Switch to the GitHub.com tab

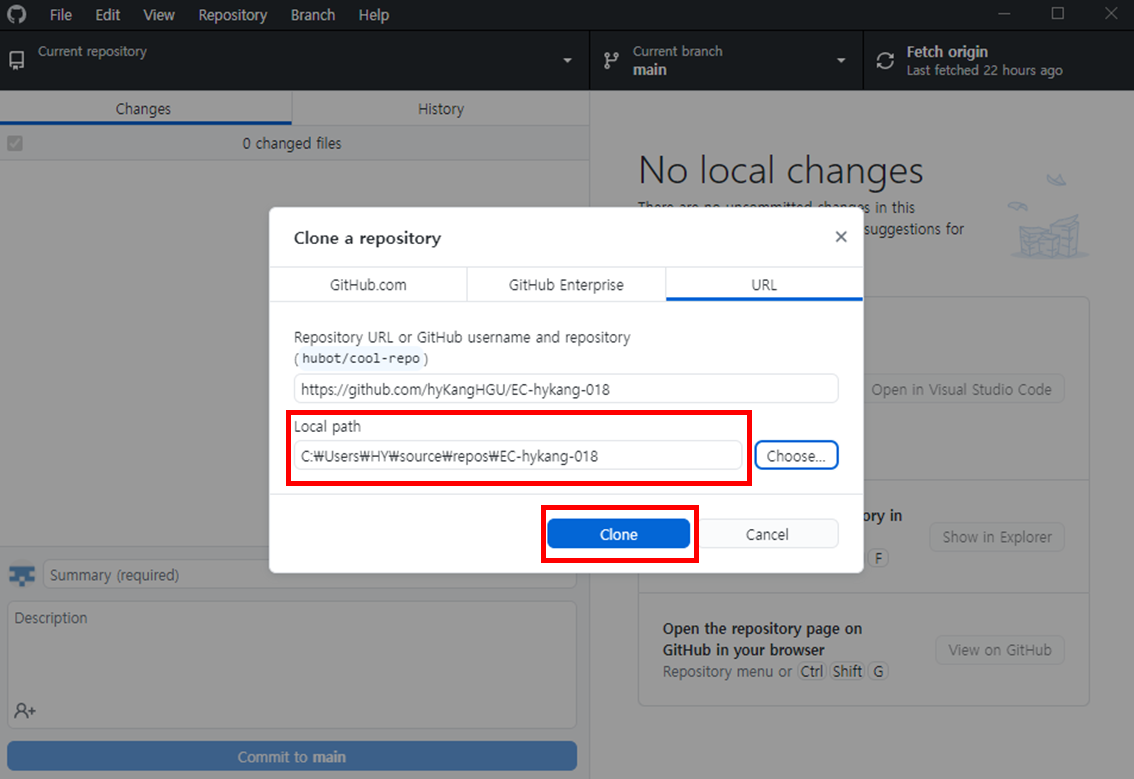368,285
